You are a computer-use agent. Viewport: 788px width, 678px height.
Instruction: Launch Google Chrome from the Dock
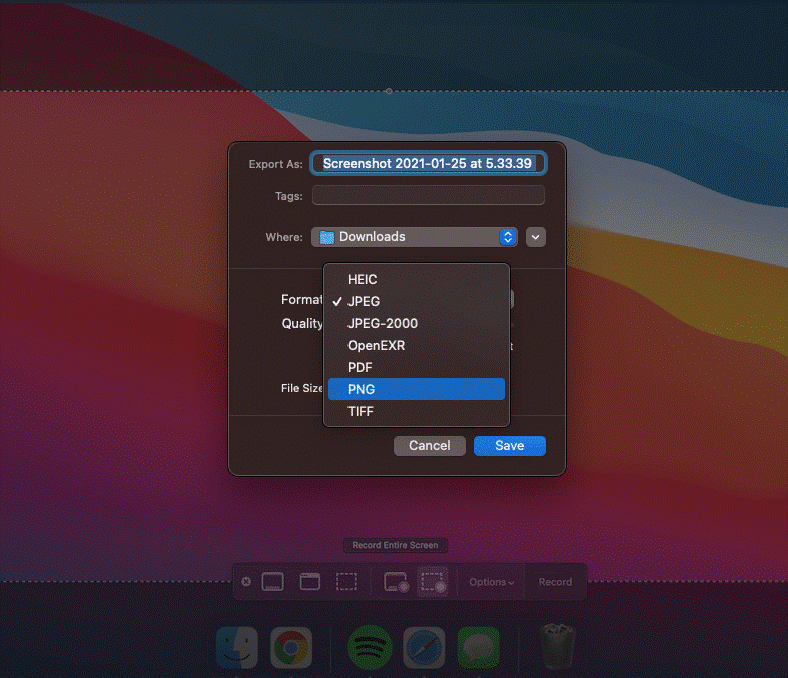point(291,647)
